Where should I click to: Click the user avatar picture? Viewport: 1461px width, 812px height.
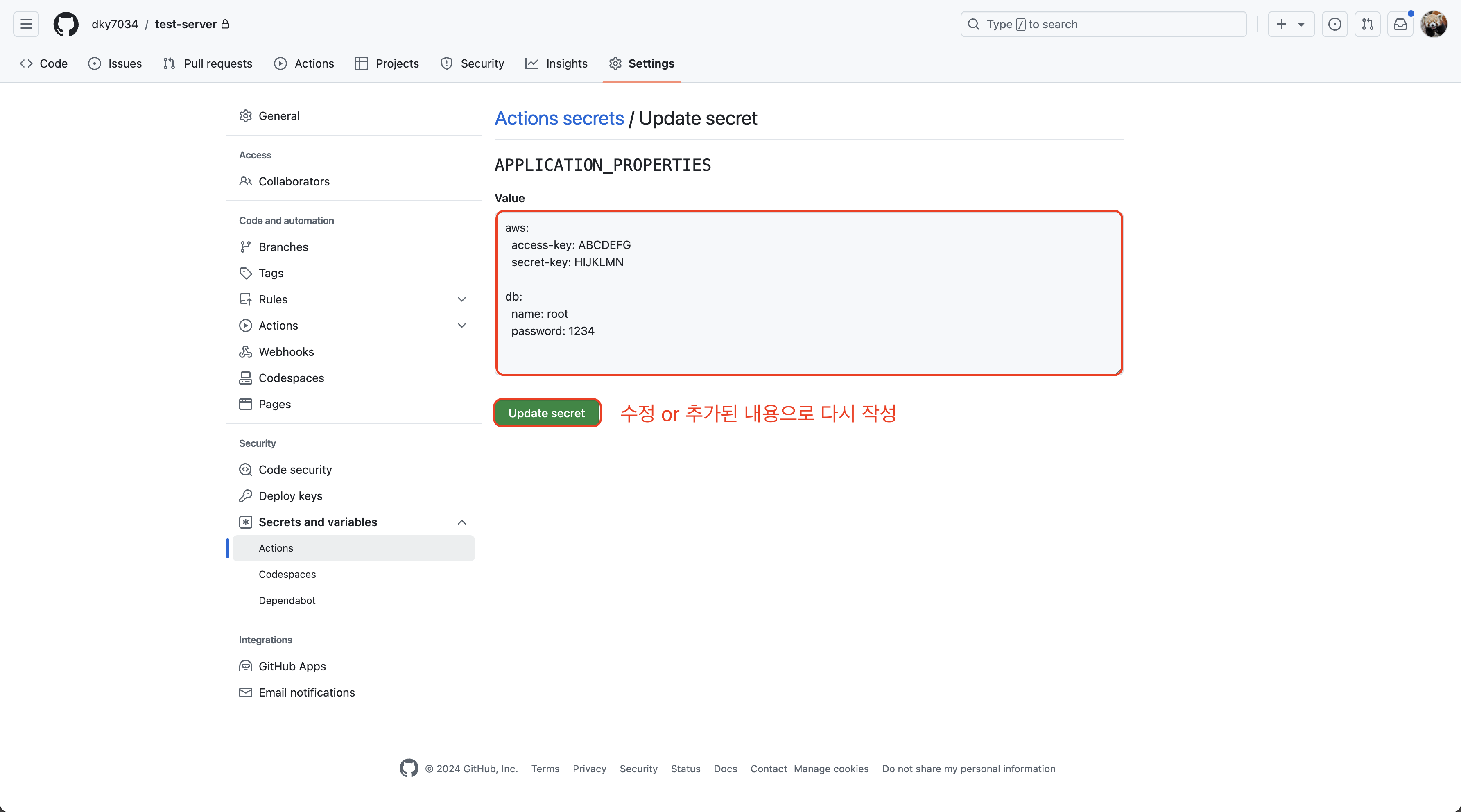point(1433,24)
